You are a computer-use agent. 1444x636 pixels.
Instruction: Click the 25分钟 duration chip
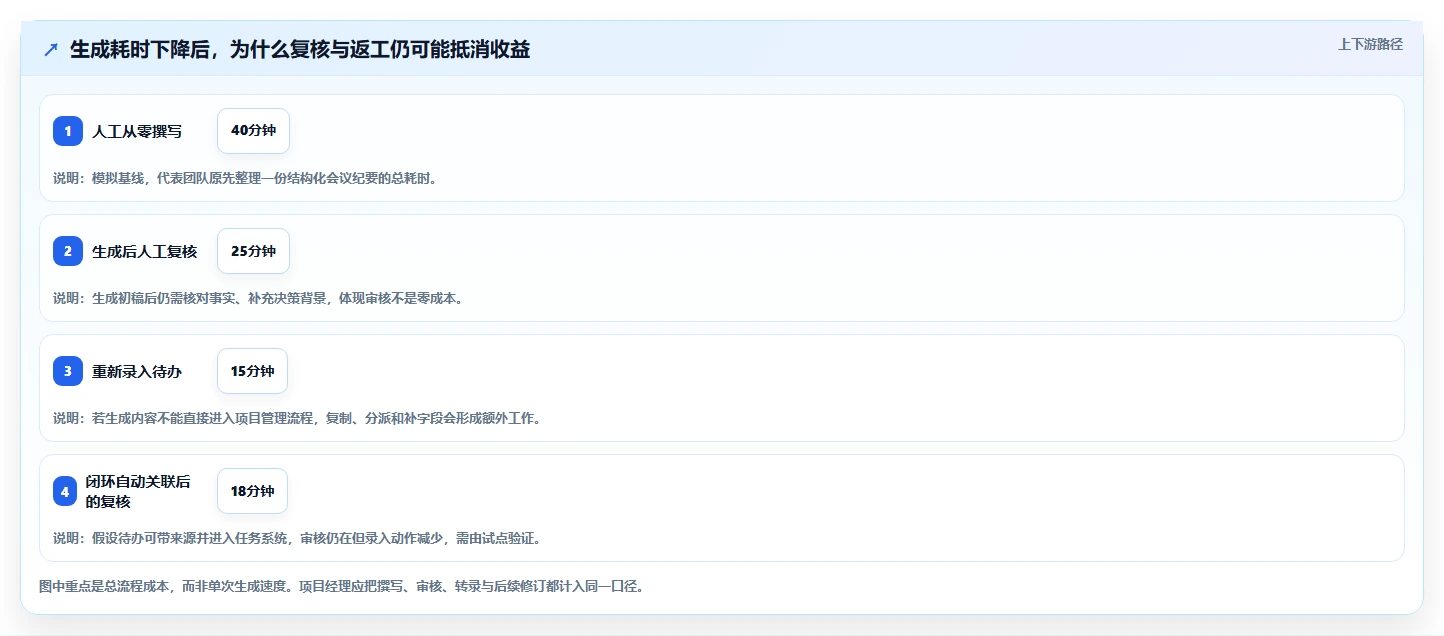(x=253, y=251)
